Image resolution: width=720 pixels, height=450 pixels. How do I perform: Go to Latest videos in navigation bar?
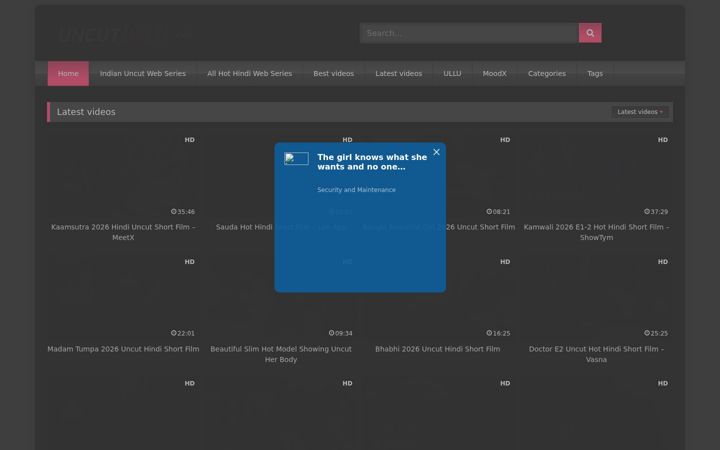point(399,73)
